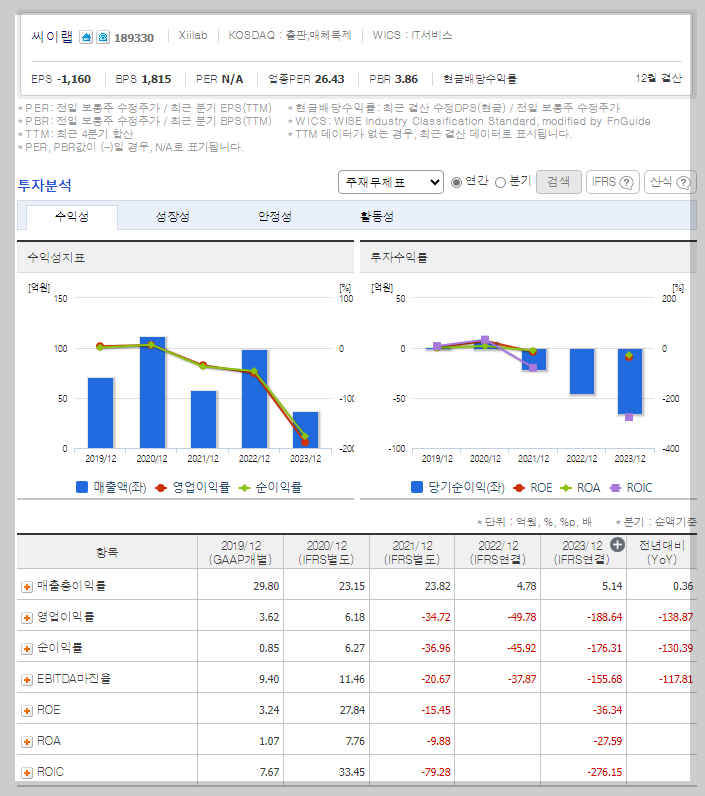Expand the ROE row

tap(27, 711)
